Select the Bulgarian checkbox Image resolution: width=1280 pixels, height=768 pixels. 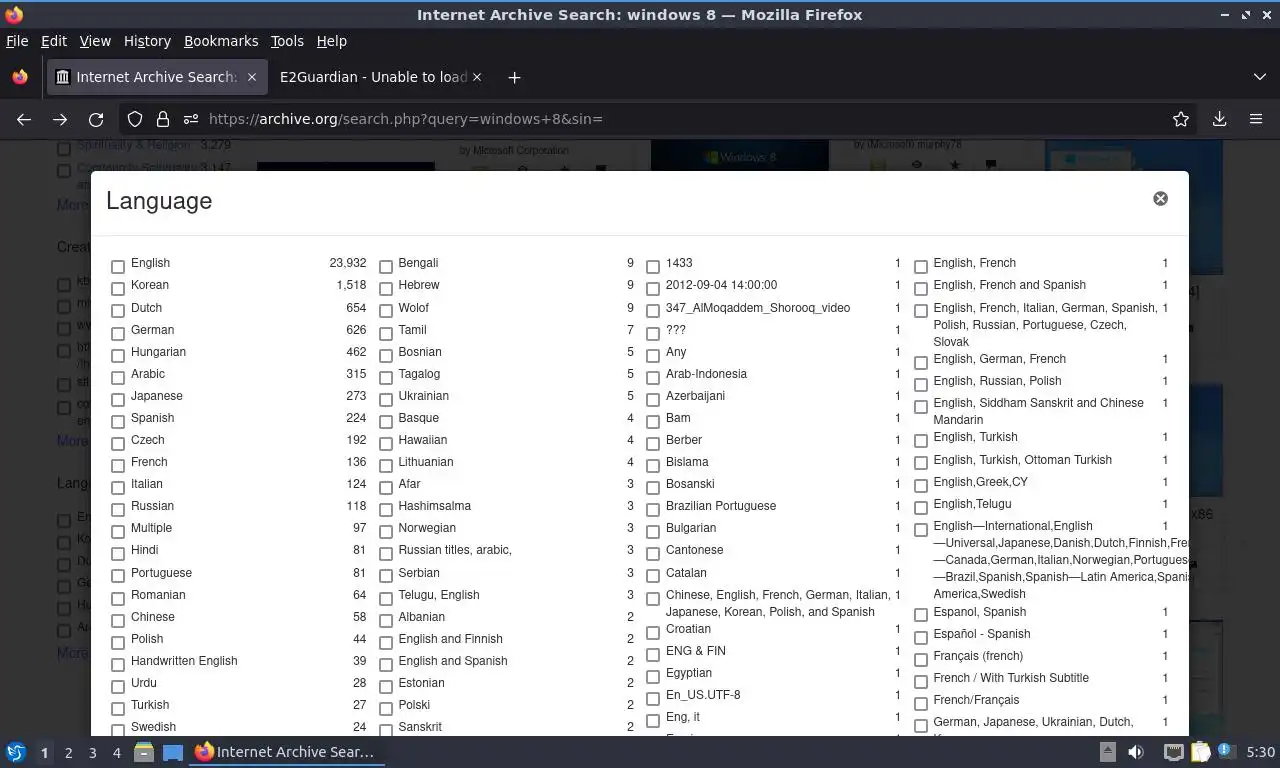653,530
